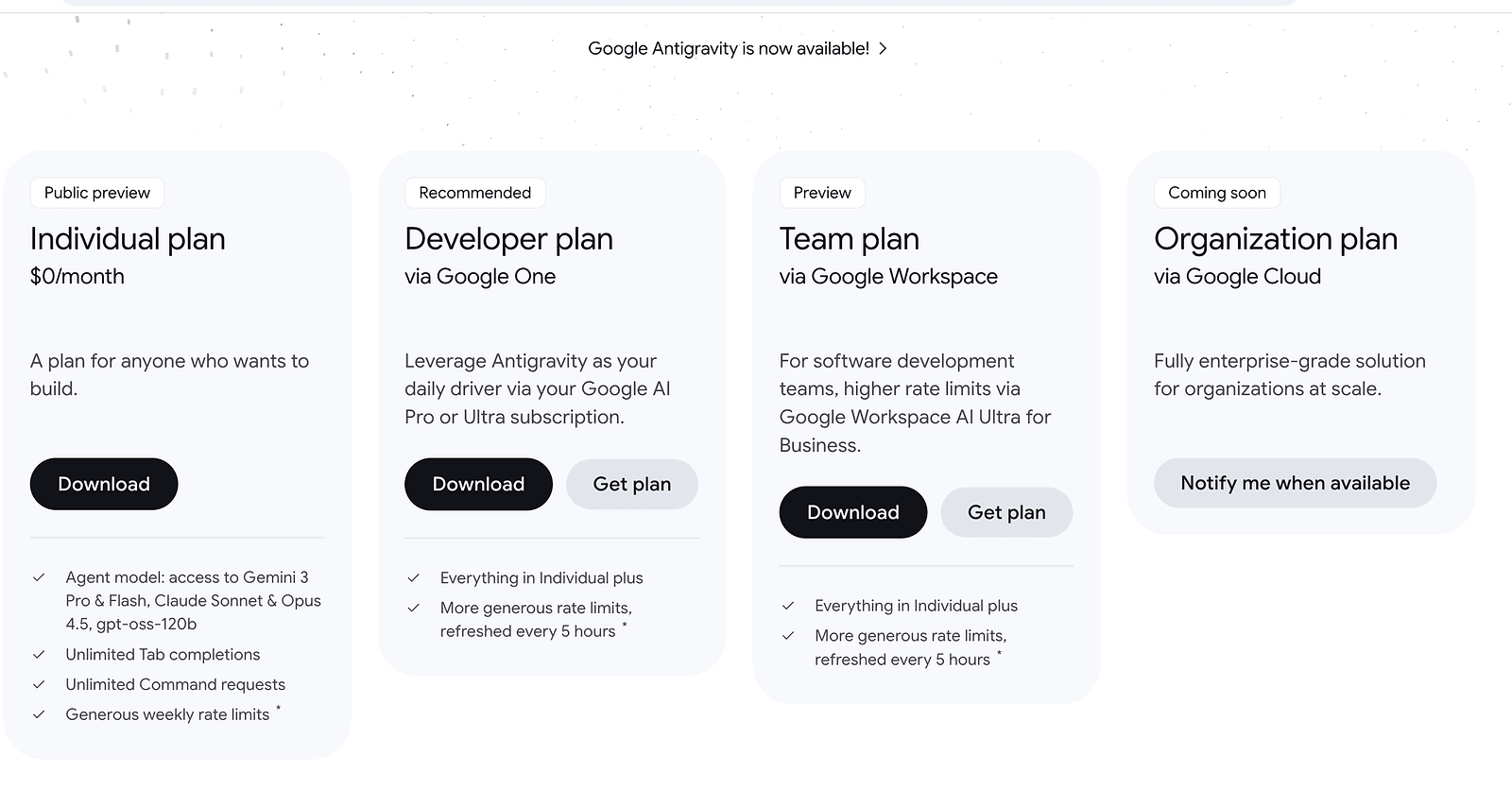Open the Google Antigravity is now available link
1512x807 pixels.
(728, 48)
